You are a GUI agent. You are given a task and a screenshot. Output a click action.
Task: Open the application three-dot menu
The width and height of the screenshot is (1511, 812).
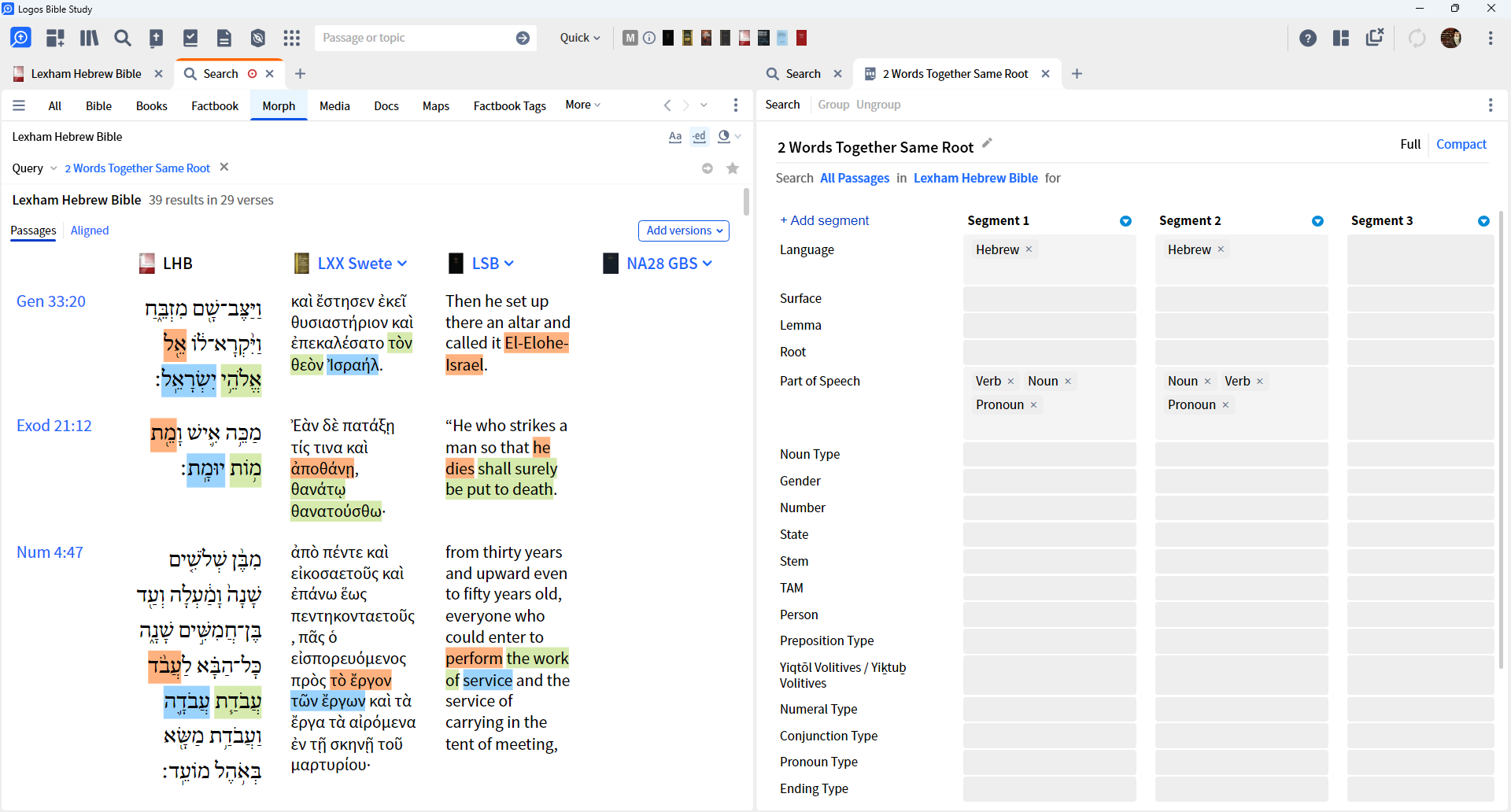pos(1491,38)
